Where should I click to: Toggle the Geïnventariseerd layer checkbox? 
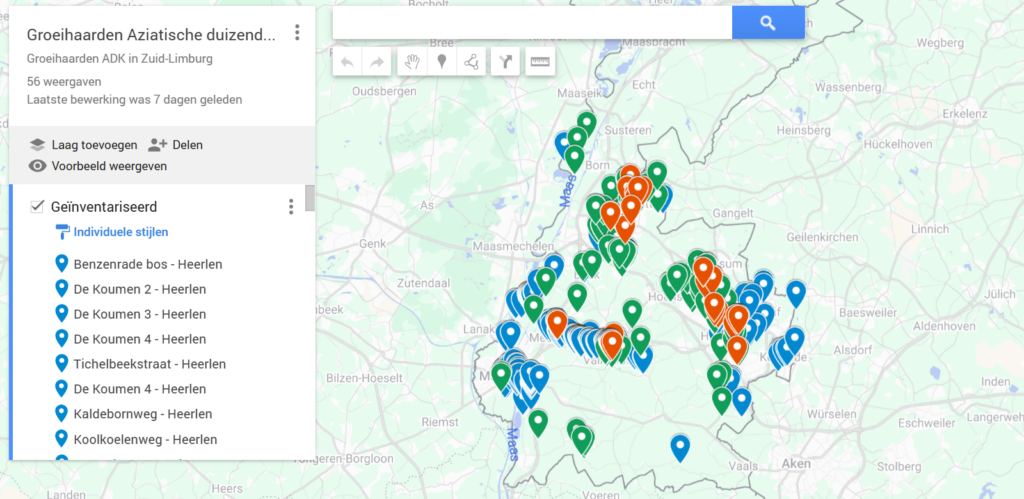tap(37, 207)
